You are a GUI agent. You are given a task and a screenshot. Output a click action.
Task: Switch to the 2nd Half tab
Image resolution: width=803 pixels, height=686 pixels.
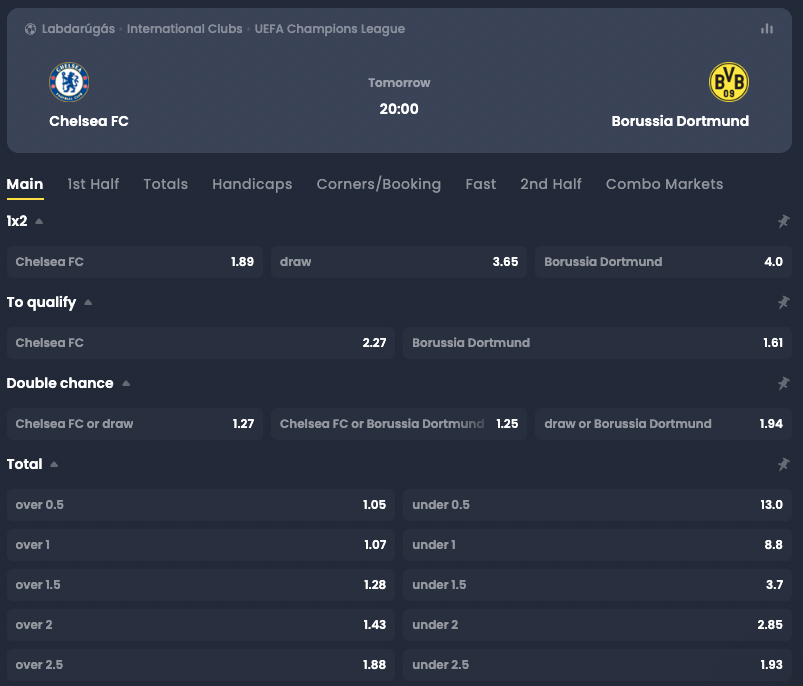point(551,184)
